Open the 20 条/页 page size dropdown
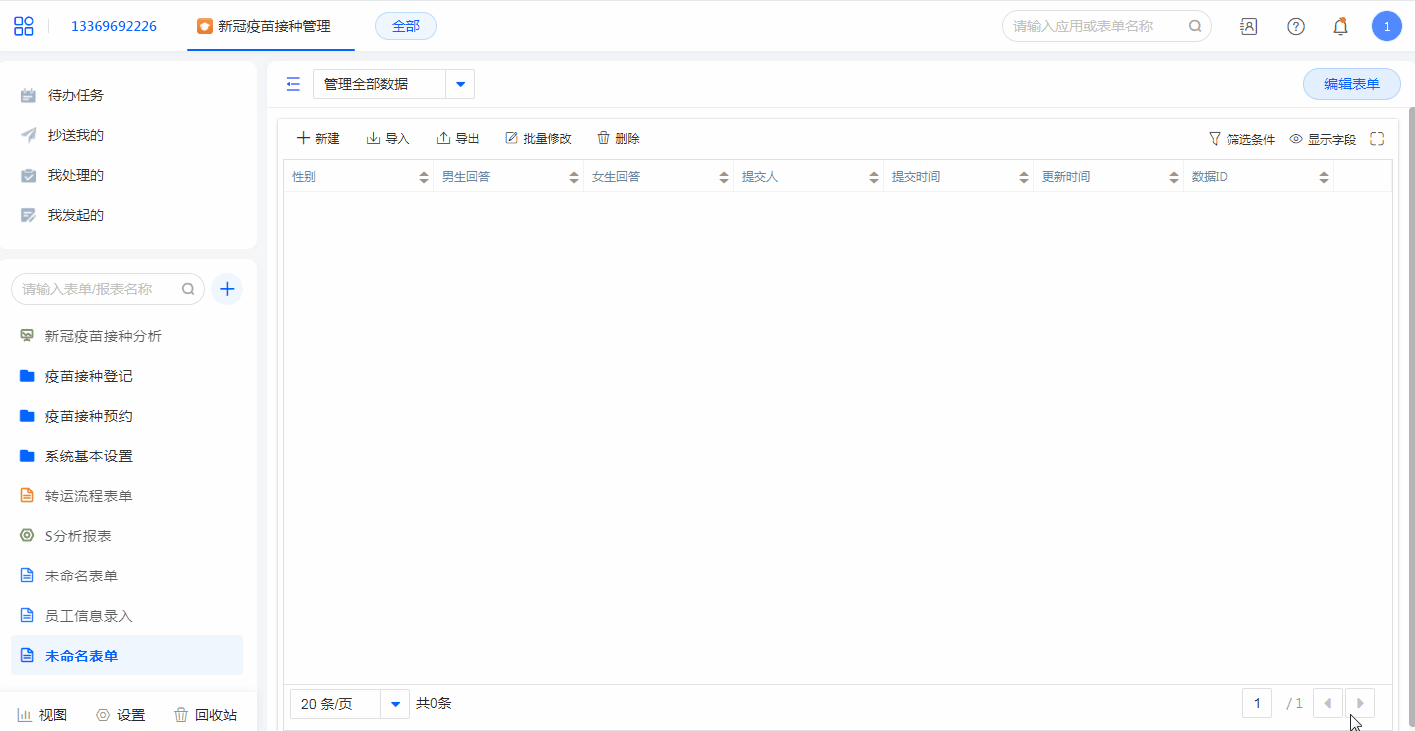This screenshot has height=731, width=1415. 396,704
